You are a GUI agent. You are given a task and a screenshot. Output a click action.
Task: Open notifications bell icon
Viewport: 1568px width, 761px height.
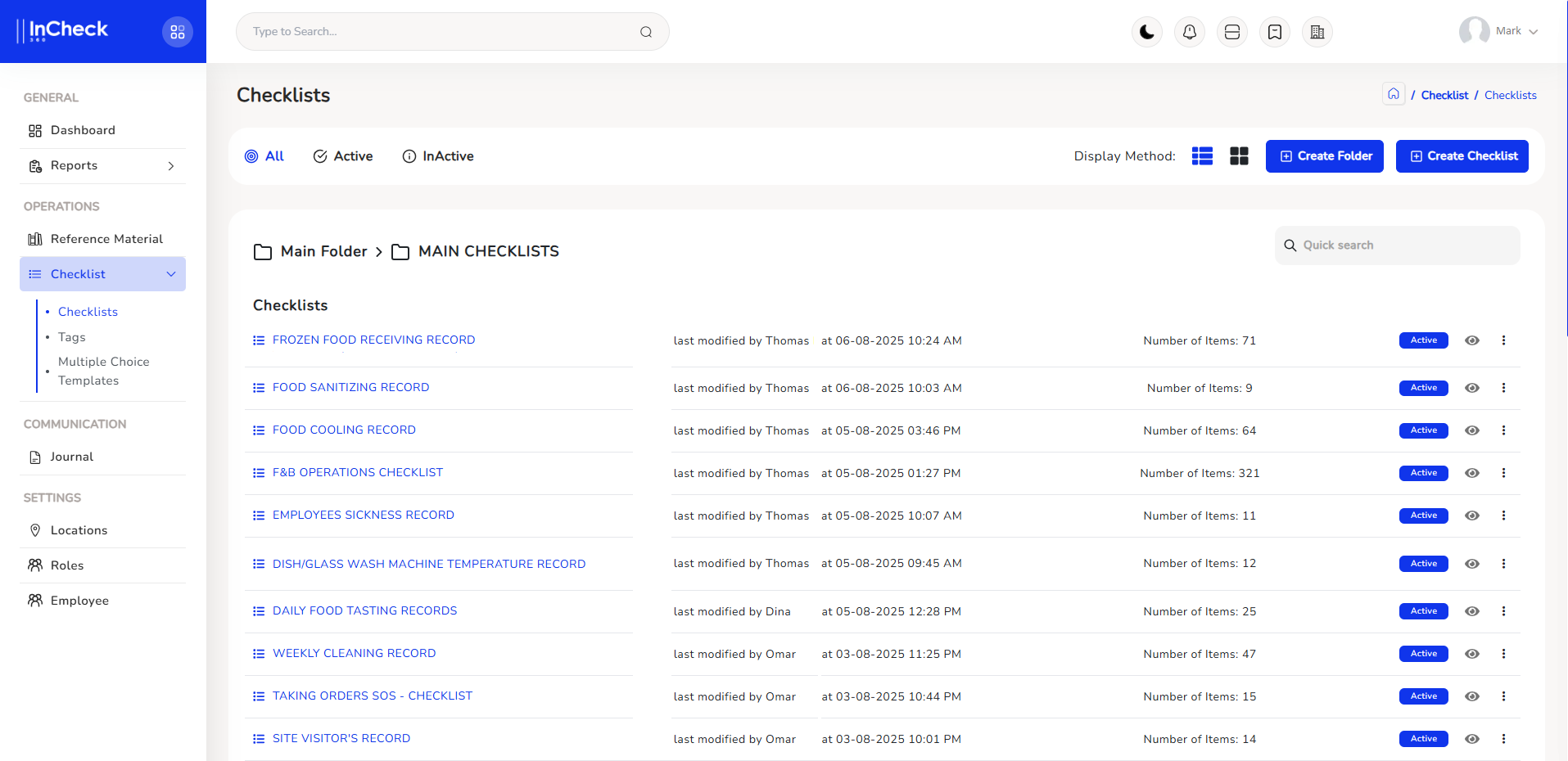point(1189,32)
